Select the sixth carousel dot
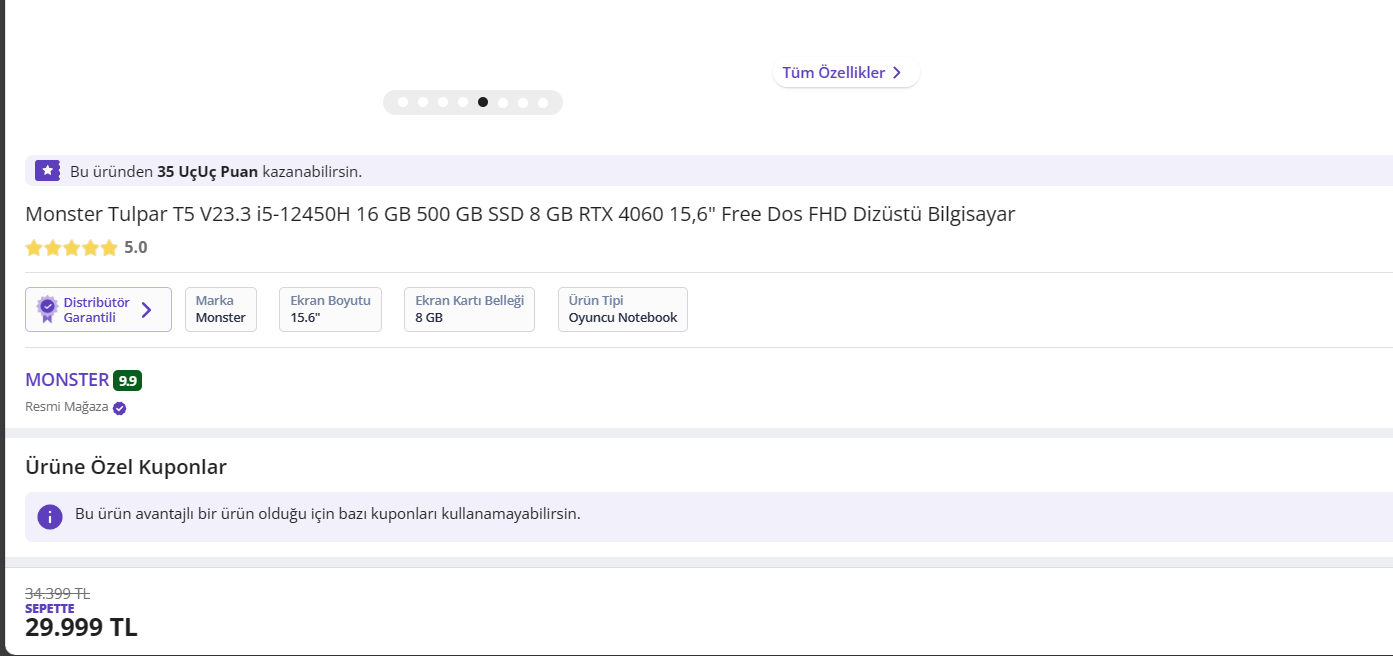This screenshot has height=656, width=1393. tap(503, 102)
